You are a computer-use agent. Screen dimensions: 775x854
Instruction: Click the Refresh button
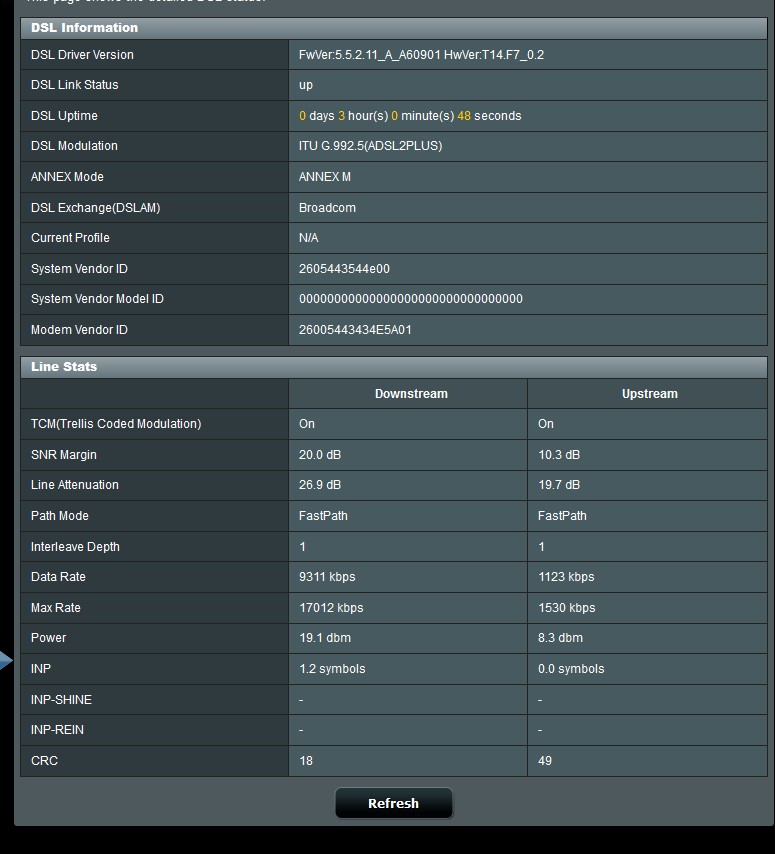pos(393,803)
